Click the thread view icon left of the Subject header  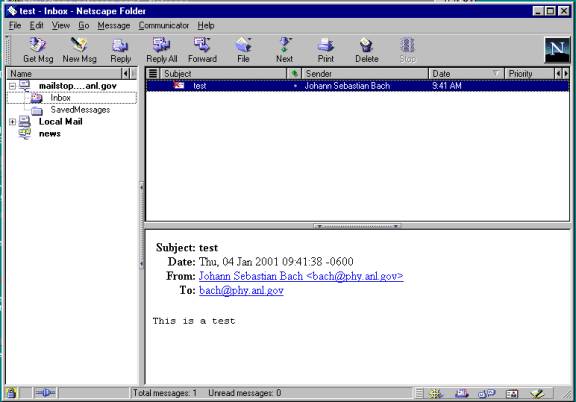[x=153, y=73]
